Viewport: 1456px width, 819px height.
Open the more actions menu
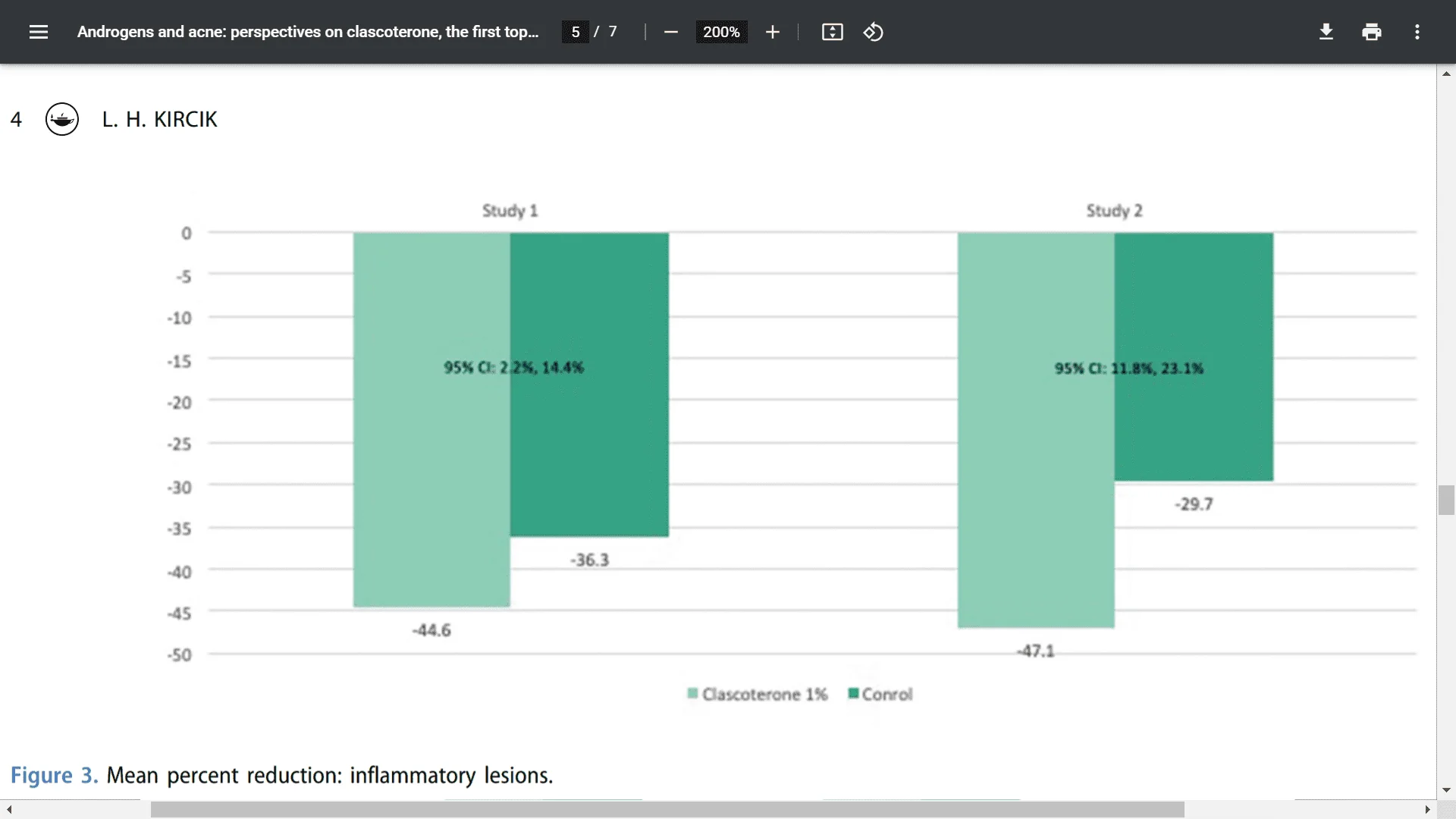(x=1417, y=32)
